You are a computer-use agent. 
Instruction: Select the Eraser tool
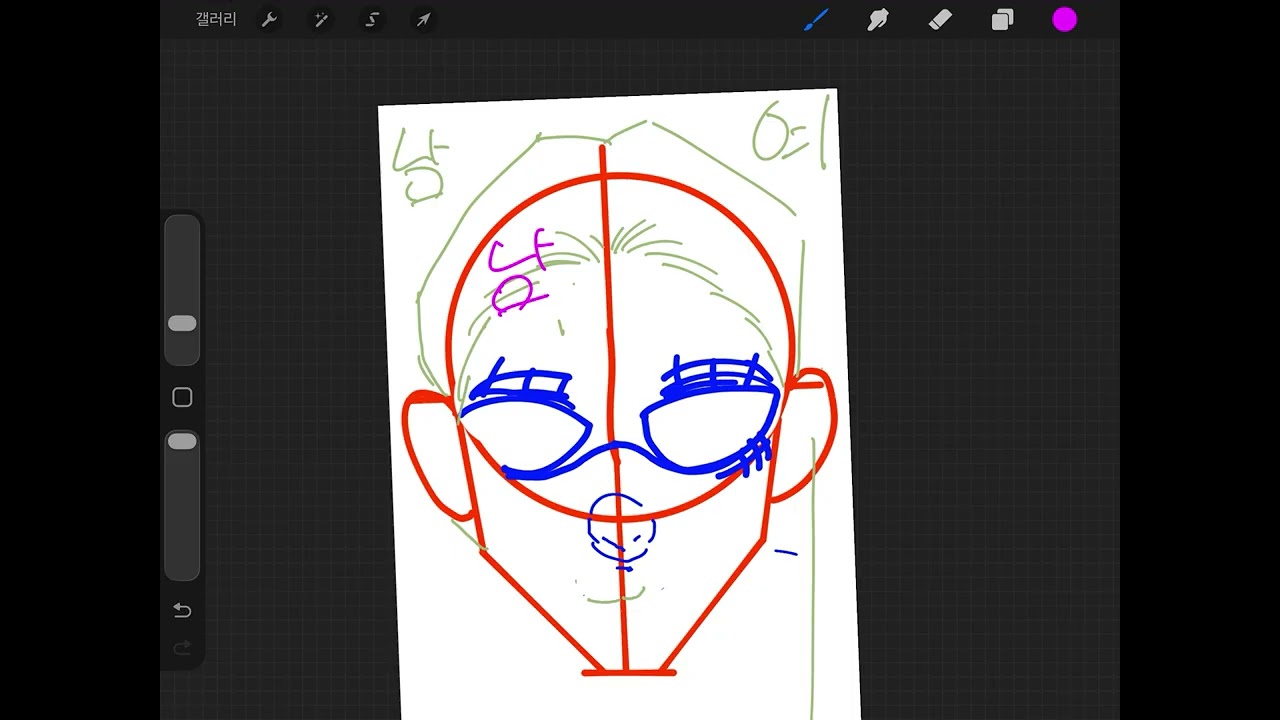point(940,19)
